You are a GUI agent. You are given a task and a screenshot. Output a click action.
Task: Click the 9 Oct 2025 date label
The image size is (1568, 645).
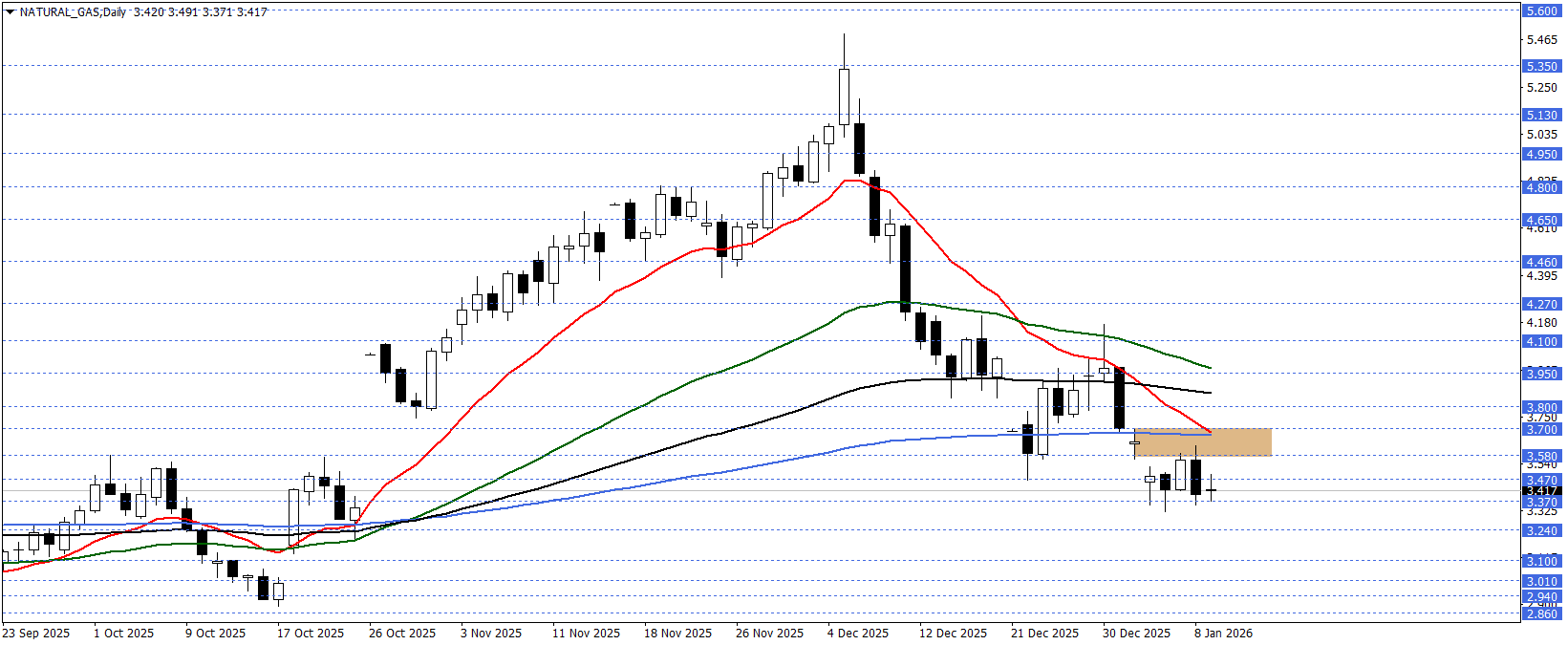tap(216, 633)
